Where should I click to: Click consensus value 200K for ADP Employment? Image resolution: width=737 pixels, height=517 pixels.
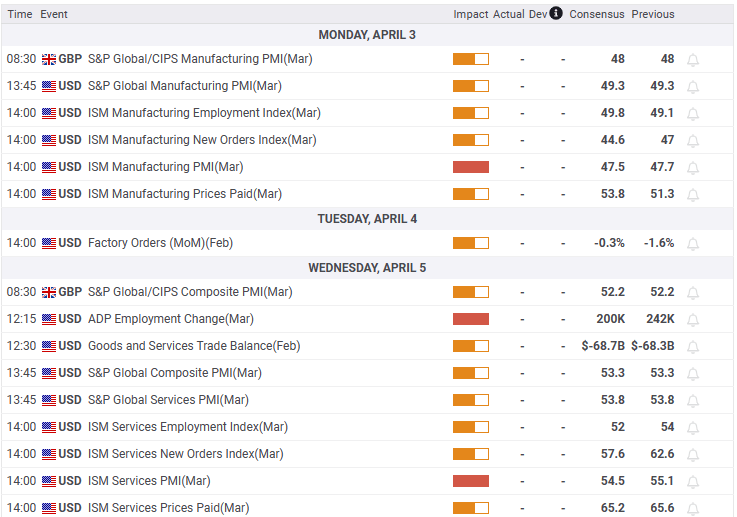pyautogui.click(x=611, y=319)
